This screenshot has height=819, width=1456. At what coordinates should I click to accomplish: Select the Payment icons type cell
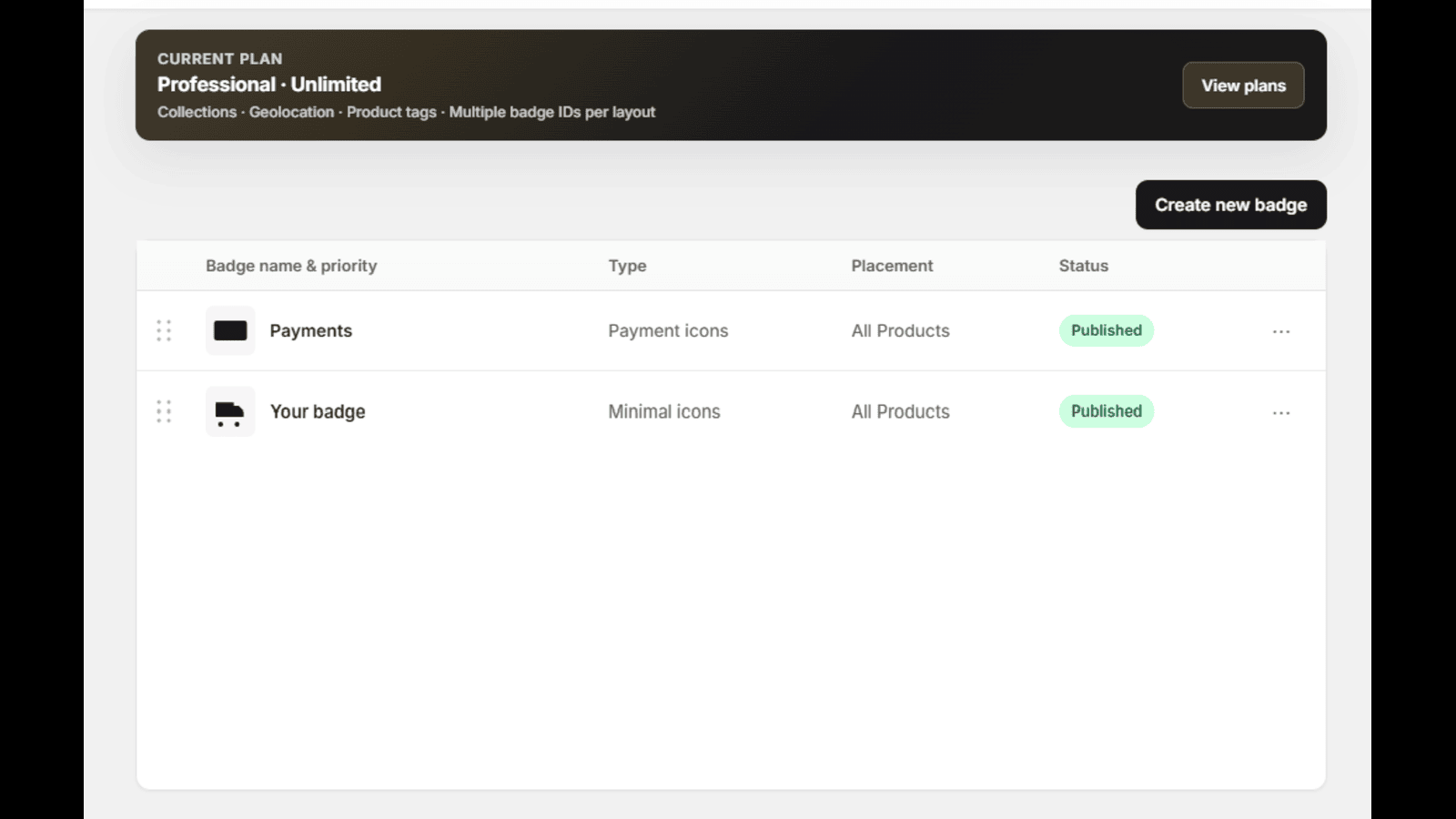tap(668, 331)
